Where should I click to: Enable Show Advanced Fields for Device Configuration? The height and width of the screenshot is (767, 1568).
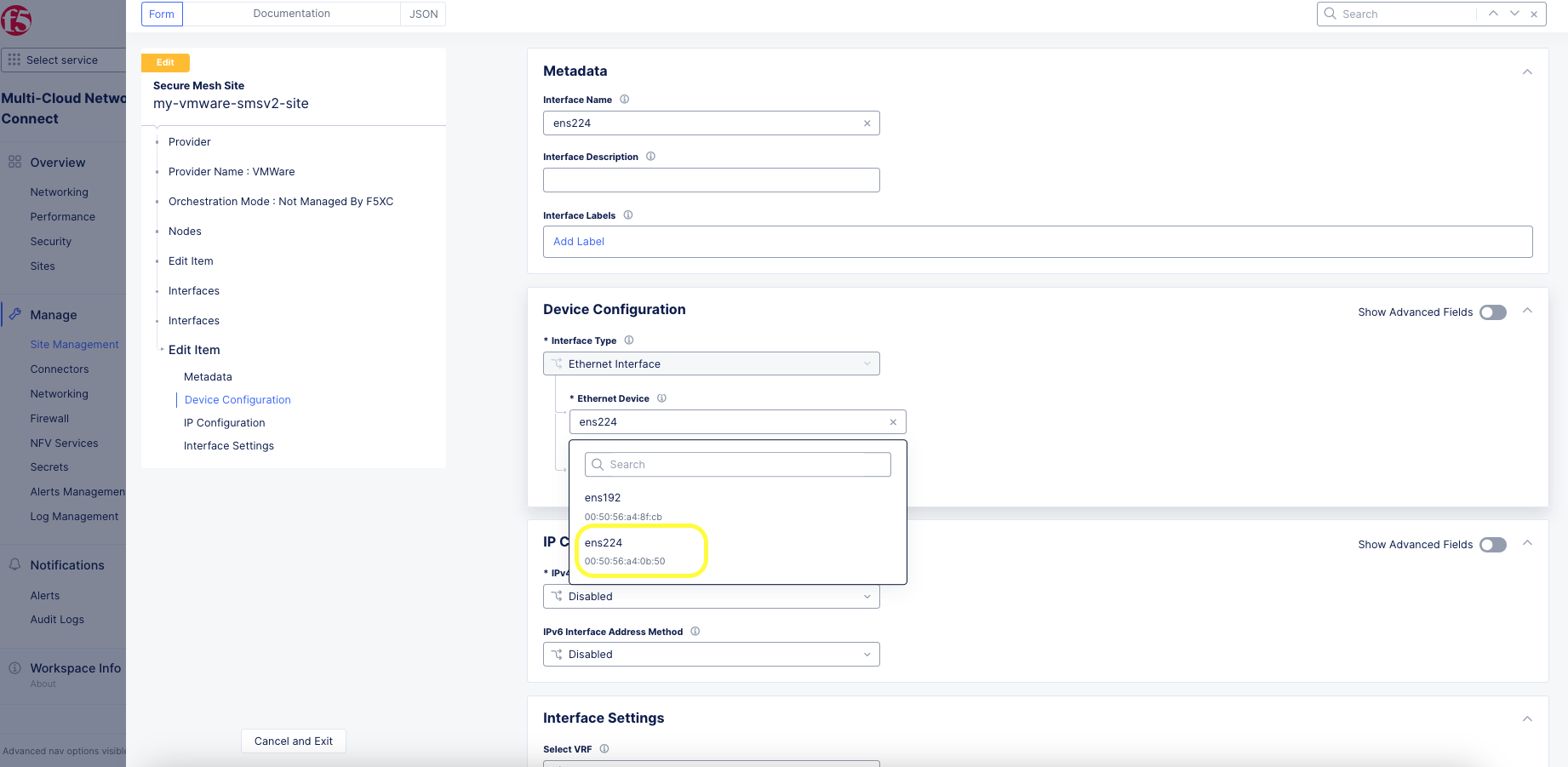(1492, 312)
